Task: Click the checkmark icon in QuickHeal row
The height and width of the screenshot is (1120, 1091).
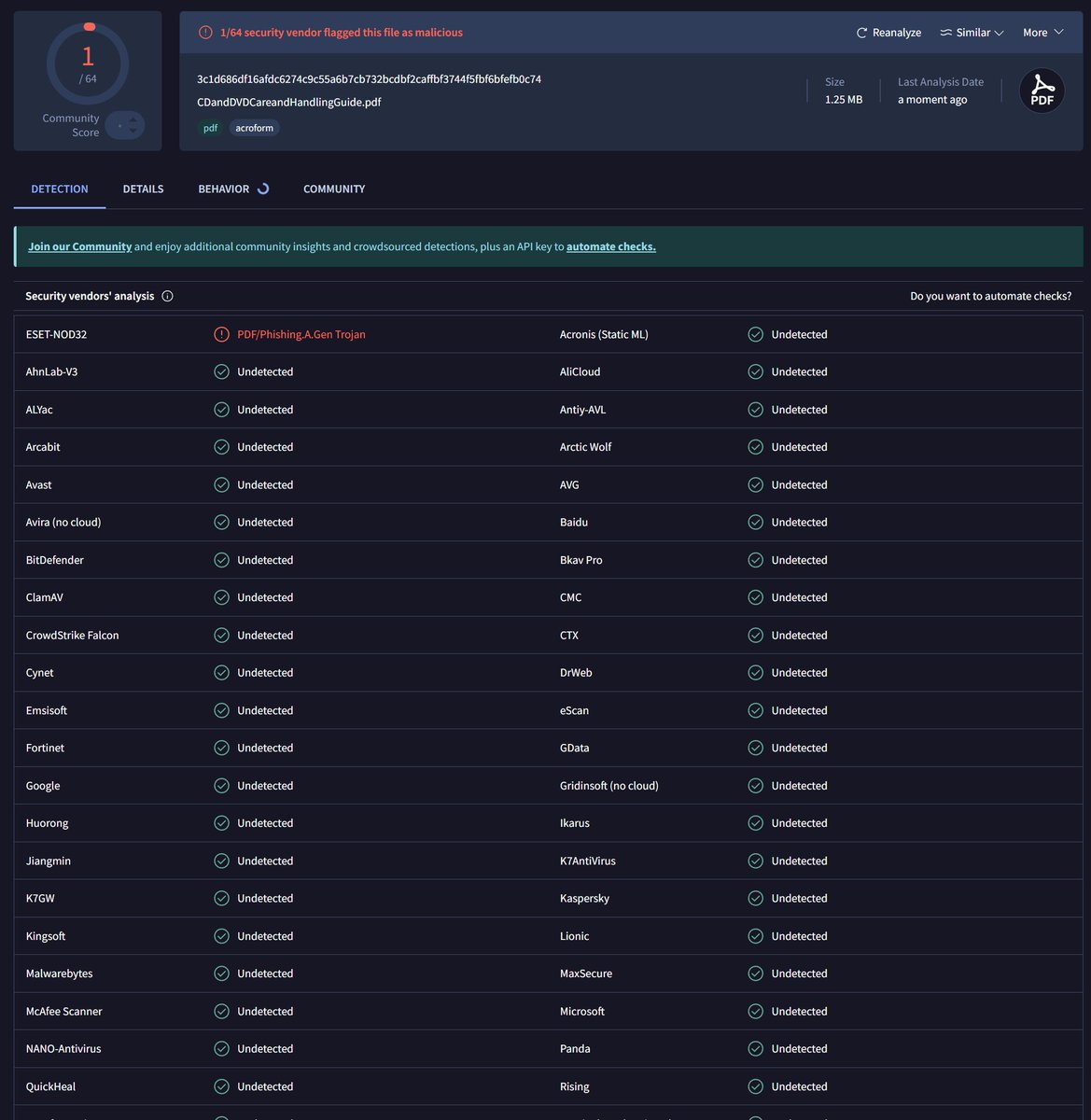Action: [x=221, y=1086]
